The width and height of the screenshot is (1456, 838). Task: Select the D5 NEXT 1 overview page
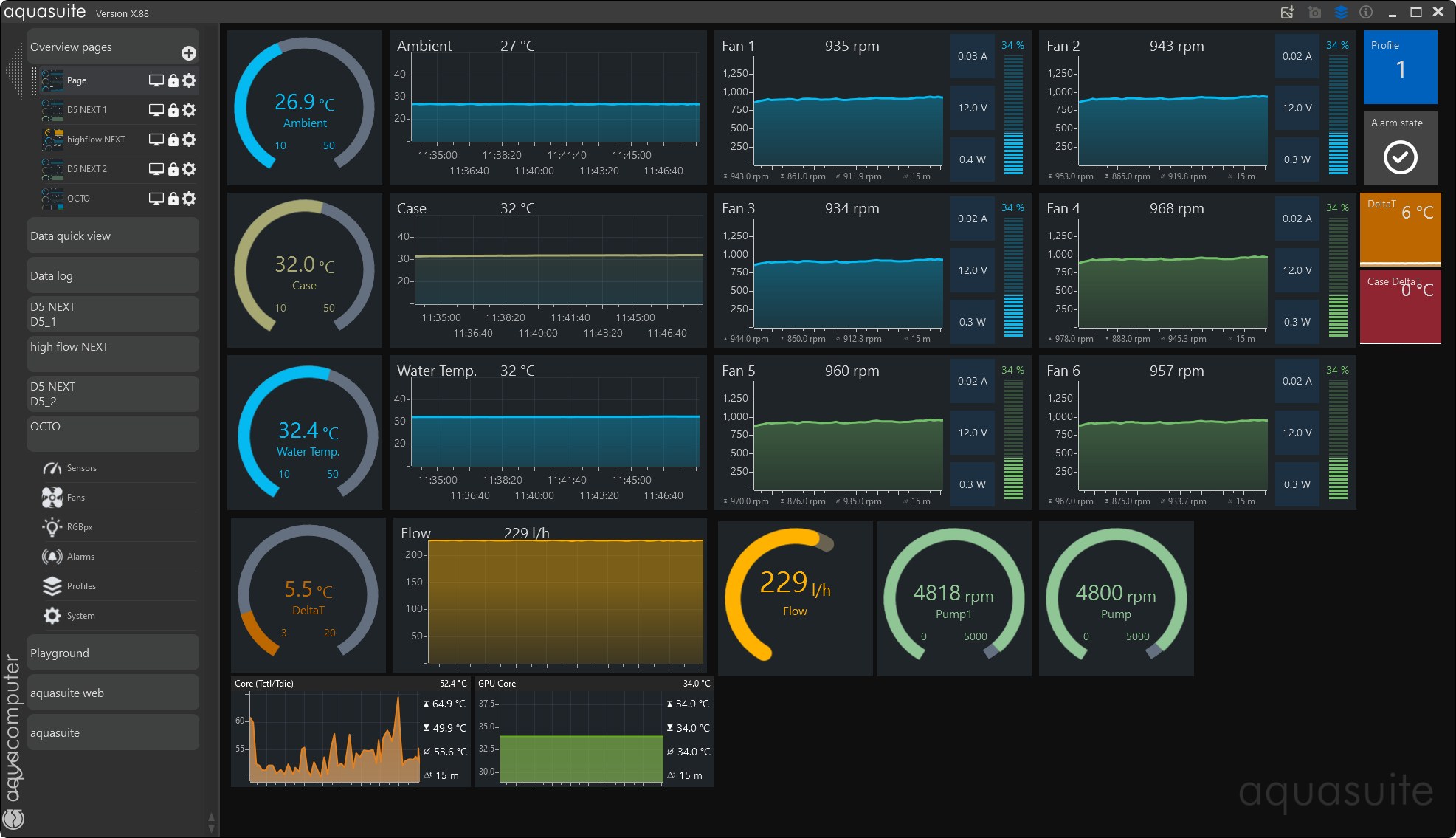[87, 110]
